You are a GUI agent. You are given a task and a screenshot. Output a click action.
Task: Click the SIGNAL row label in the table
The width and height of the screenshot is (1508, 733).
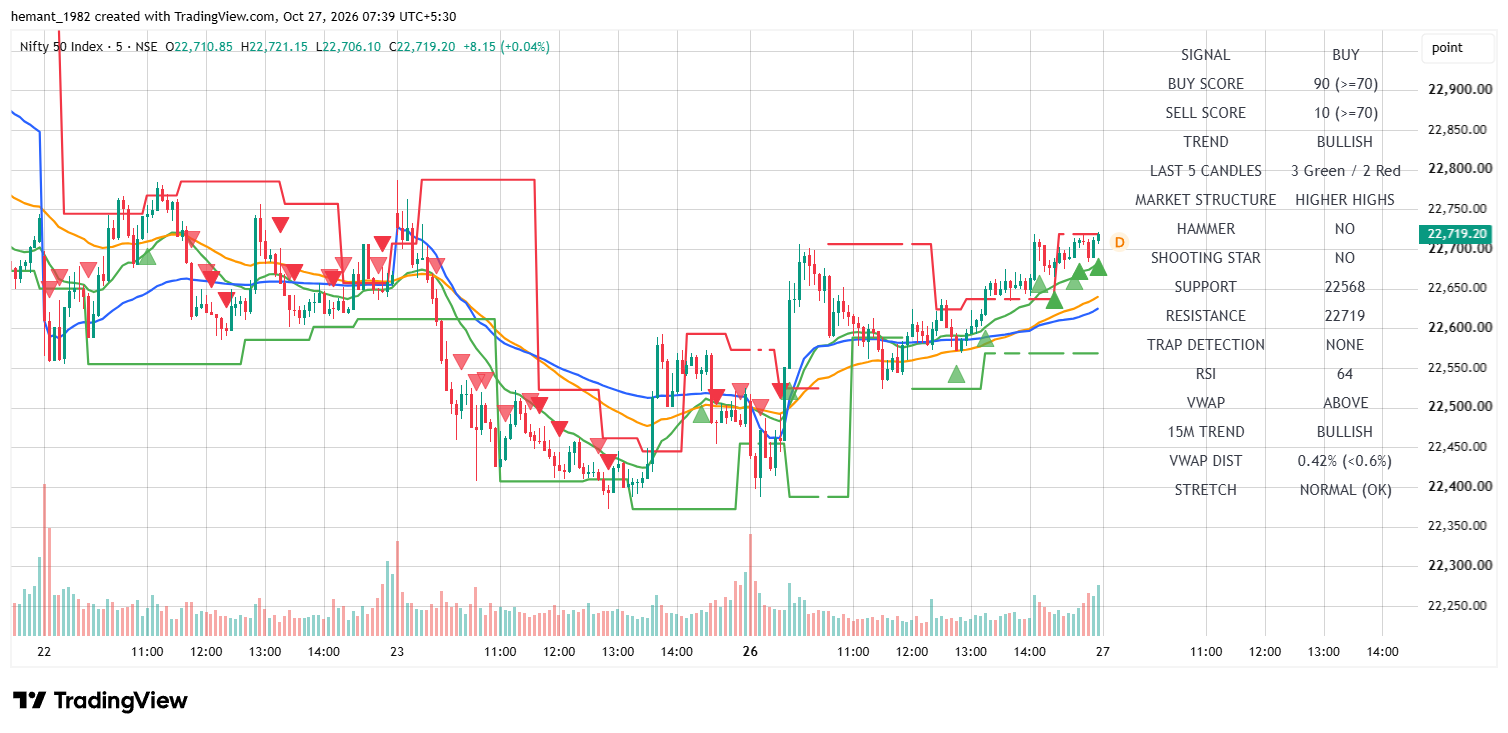click(1205, 55)
